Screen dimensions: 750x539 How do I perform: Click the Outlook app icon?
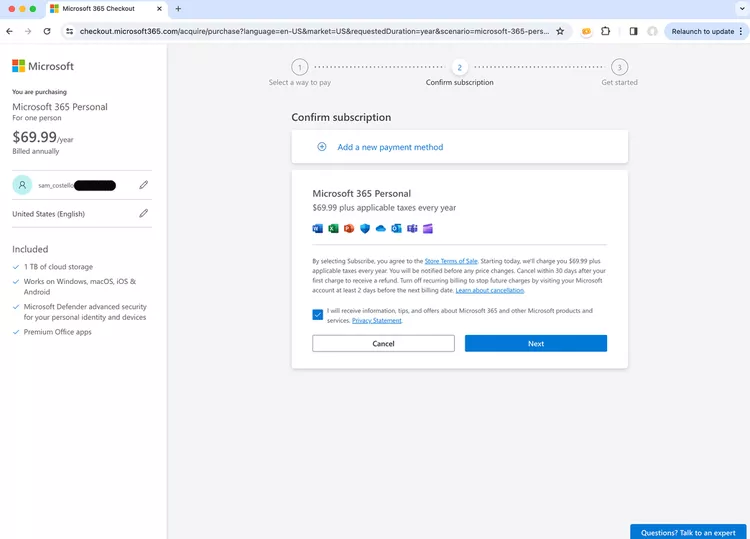tap(397, 229)
